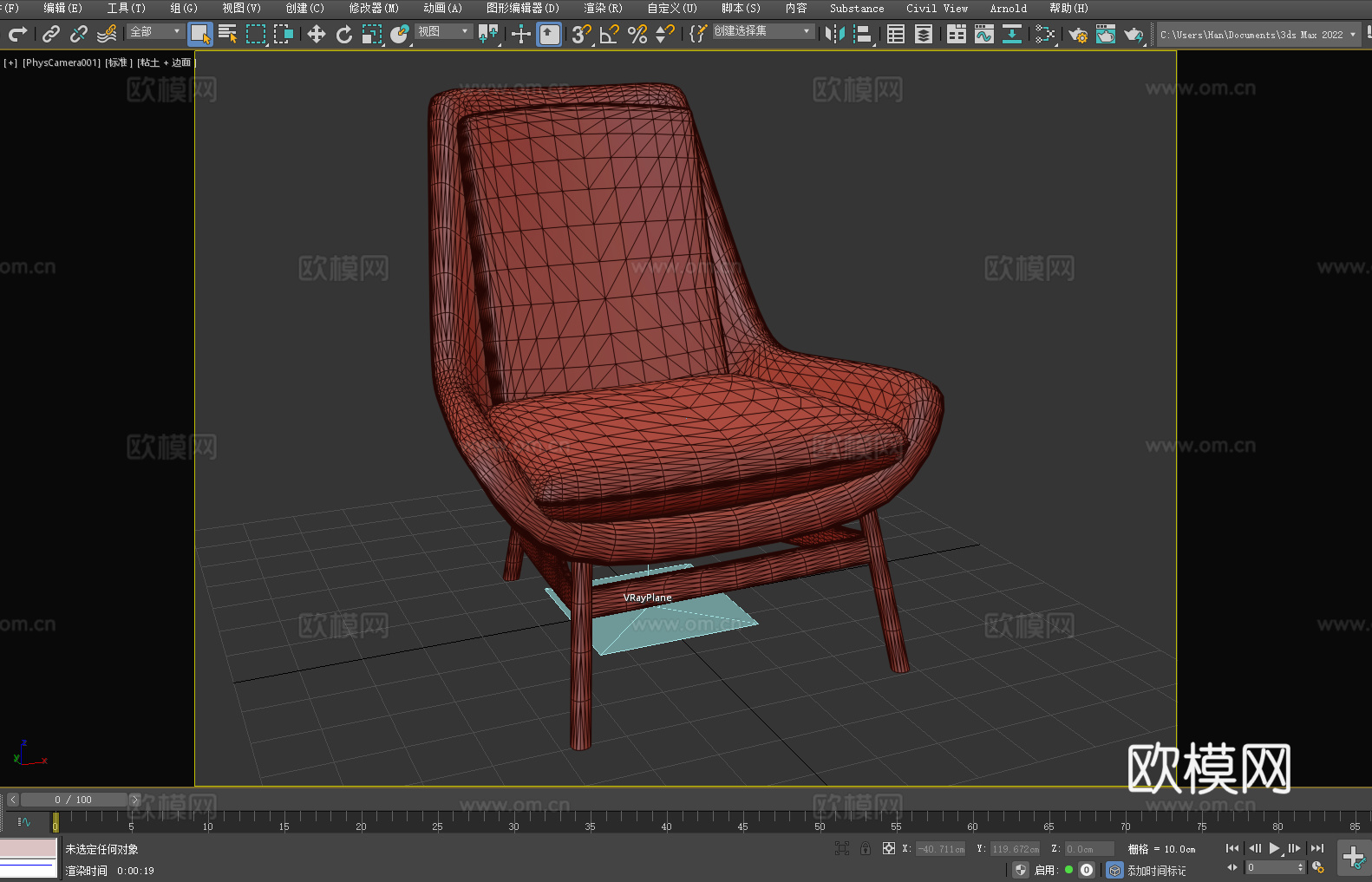The height and width of the screenshot is (882, 1372).
Task: Play the animation
Action: point(1275,848)
